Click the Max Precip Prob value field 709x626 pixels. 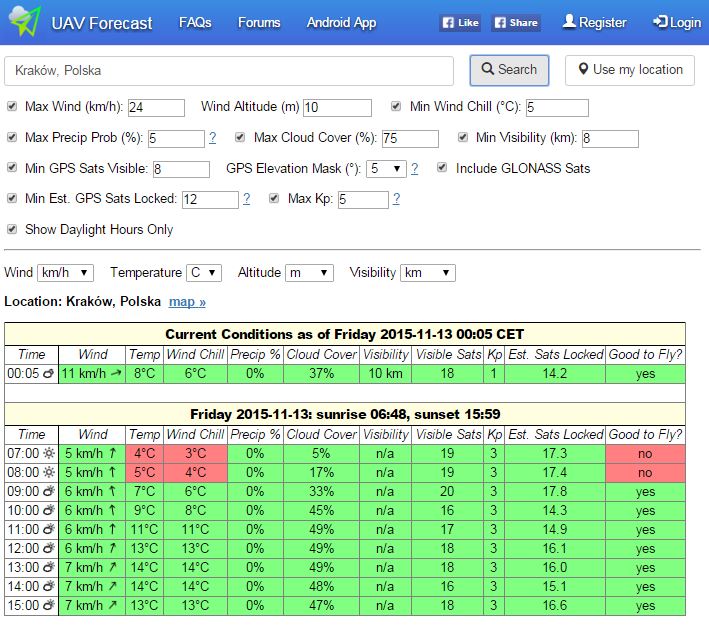176,138
